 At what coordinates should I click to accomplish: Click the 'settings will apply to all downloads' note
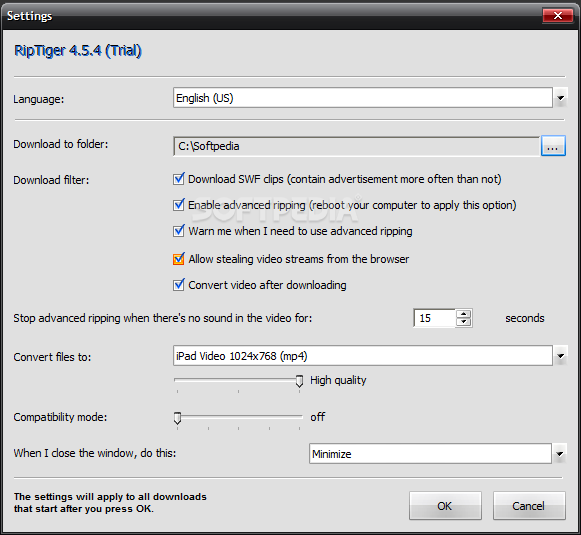(110, 502)
